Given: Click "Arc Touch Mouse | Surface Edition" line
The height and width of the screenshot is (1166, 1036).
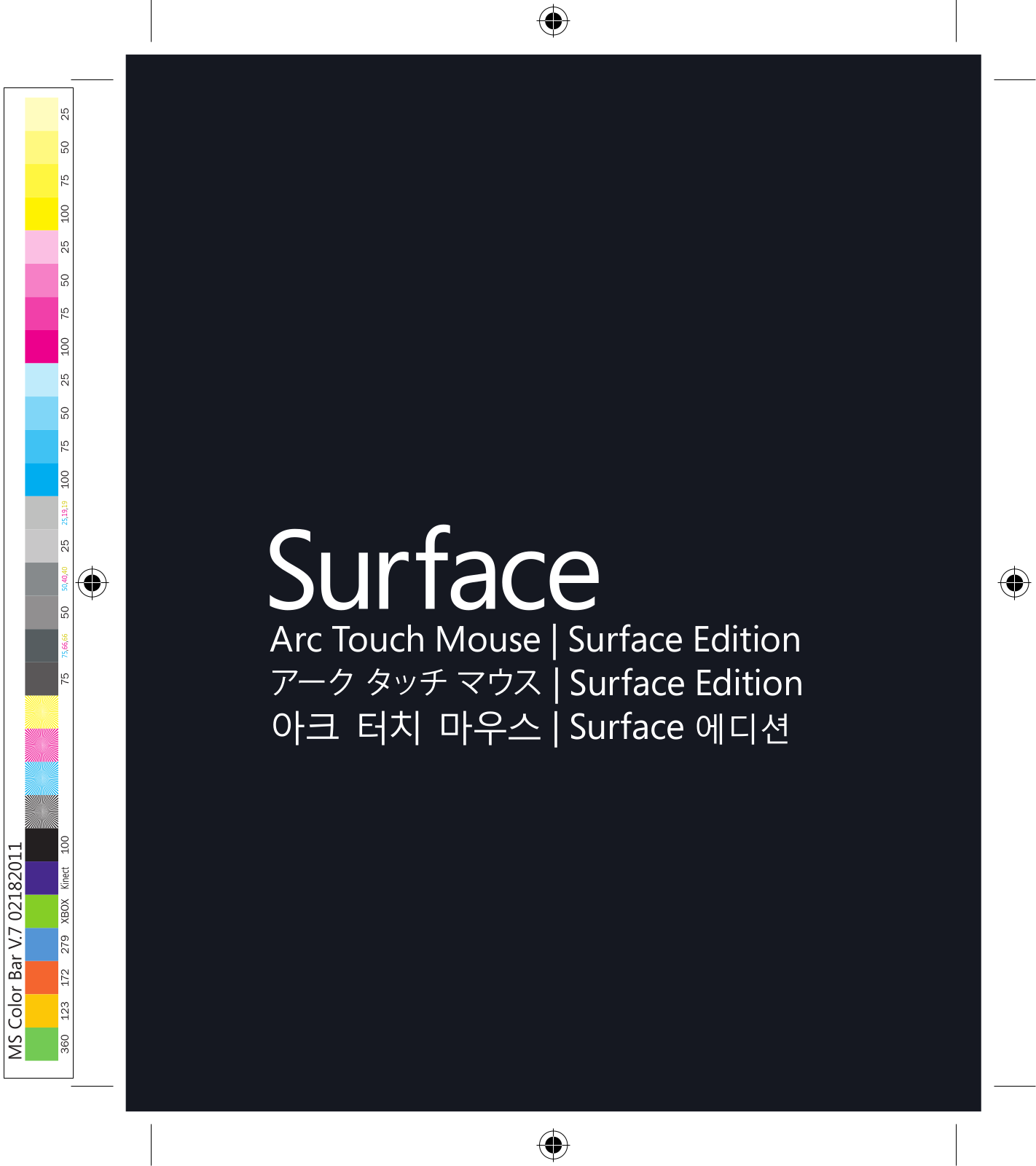Looking at the screenshot, I should click(x=535, y=640).
